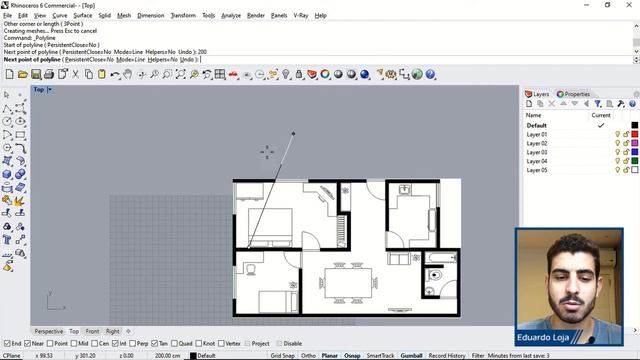640x360 pixels.
Task: Click the four-viewport layout icon
Action: click(x=220, y=74)
